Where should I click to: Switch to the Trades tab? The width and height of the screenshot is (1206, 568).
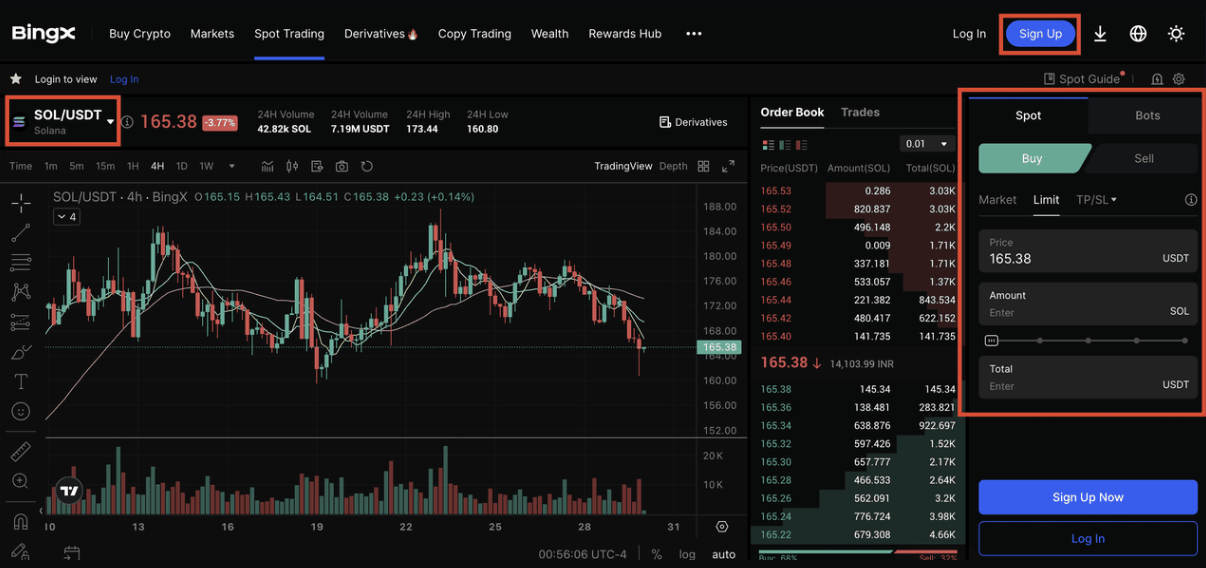pyautogui.click(x=860, y=112)
